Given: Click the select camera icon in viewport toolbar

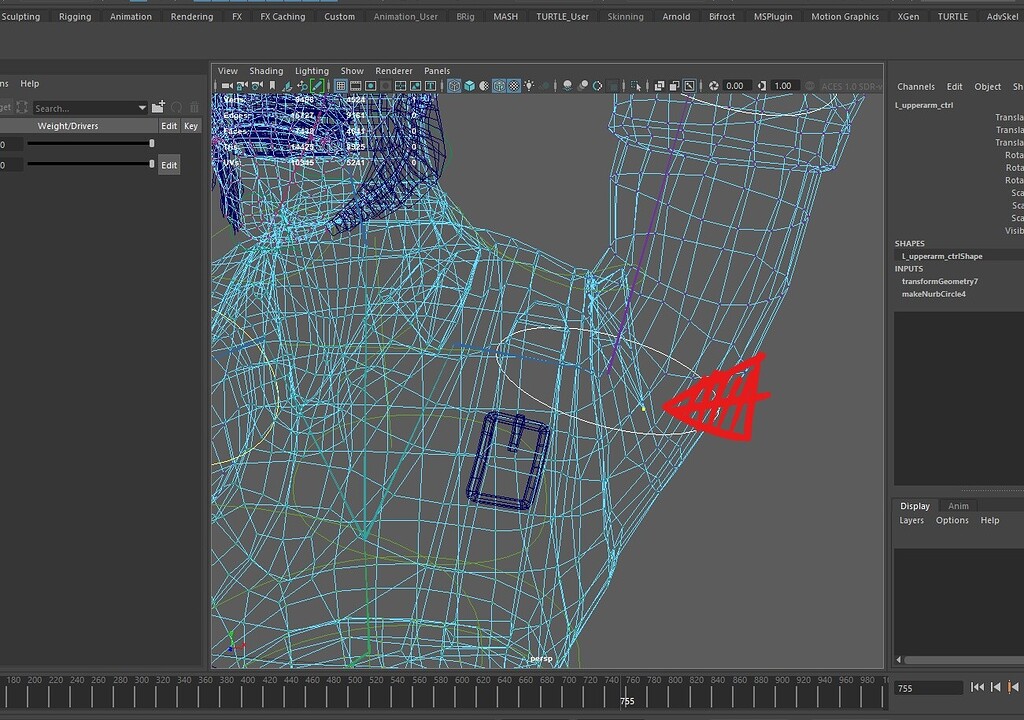Looking at the screenshot, I should click(x=225, y=86).
